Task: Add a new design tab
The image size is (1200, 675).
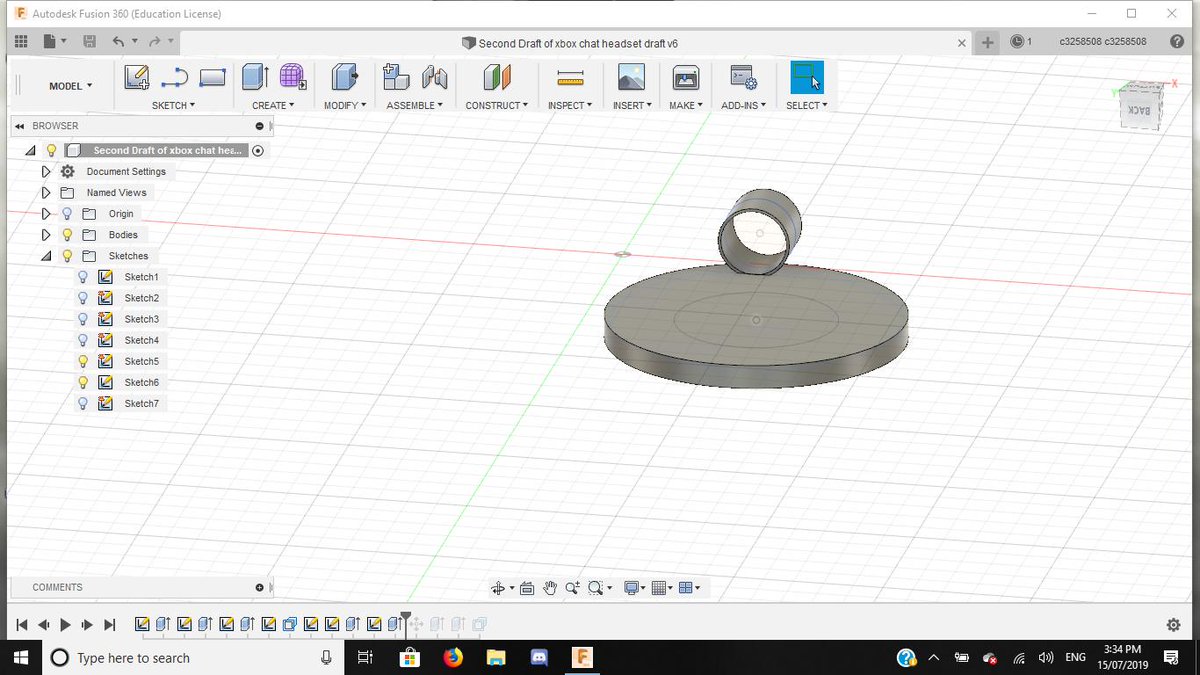Action: click(987, 42)
